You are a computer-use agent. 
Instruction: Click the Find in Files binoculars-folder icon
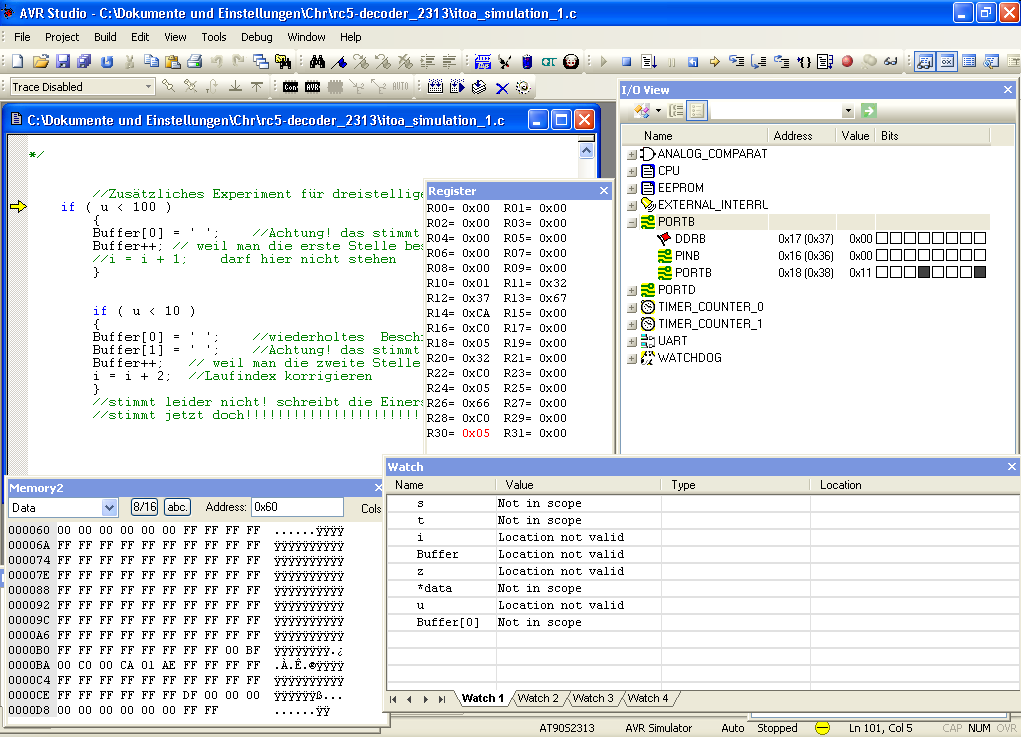click(283, 61)
